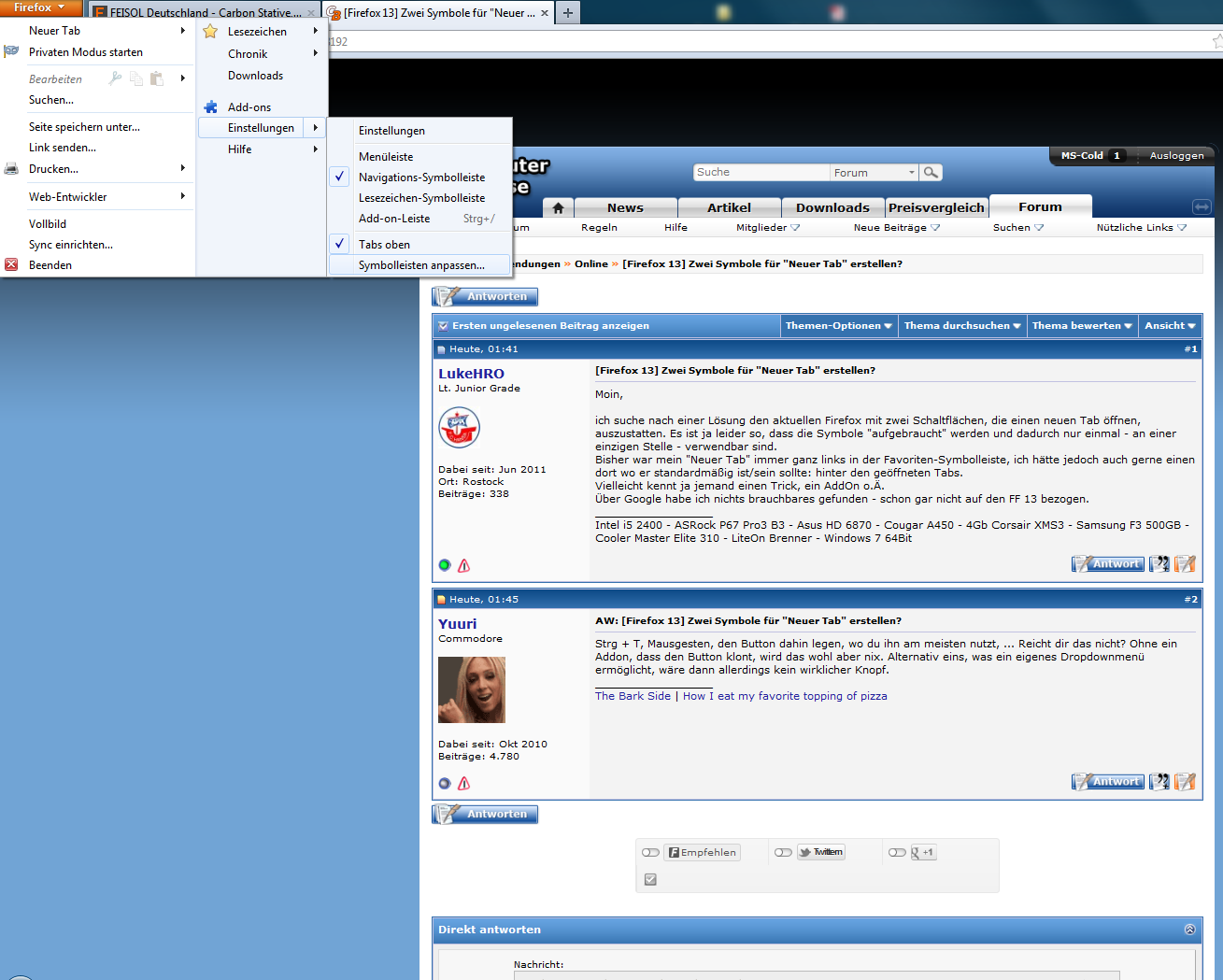Viewport: 1223px width, 980px height.
Task: Open the Themen-Optionen dropdown
Action: click(839, 326)
